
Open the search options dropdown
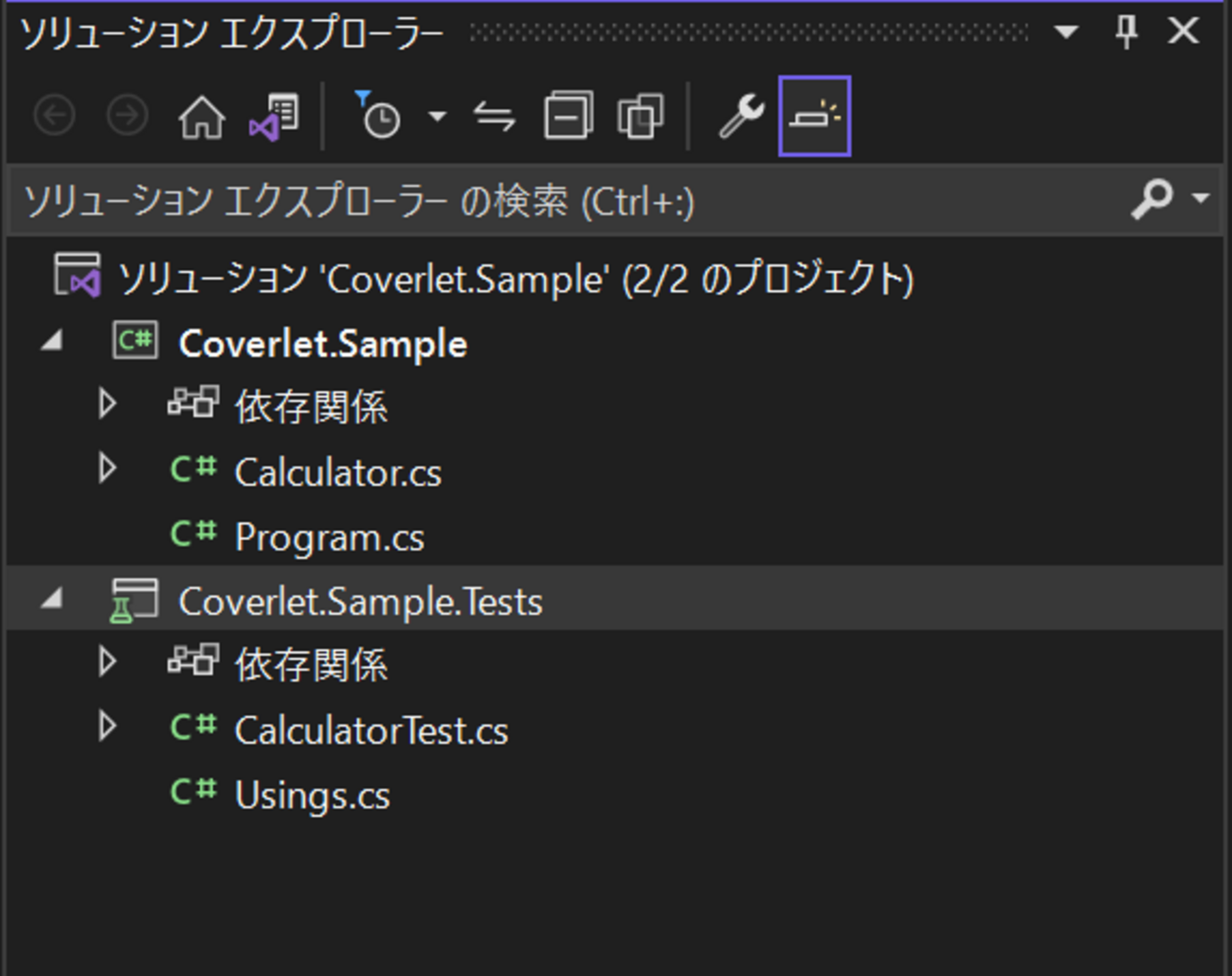point(1201,199)
